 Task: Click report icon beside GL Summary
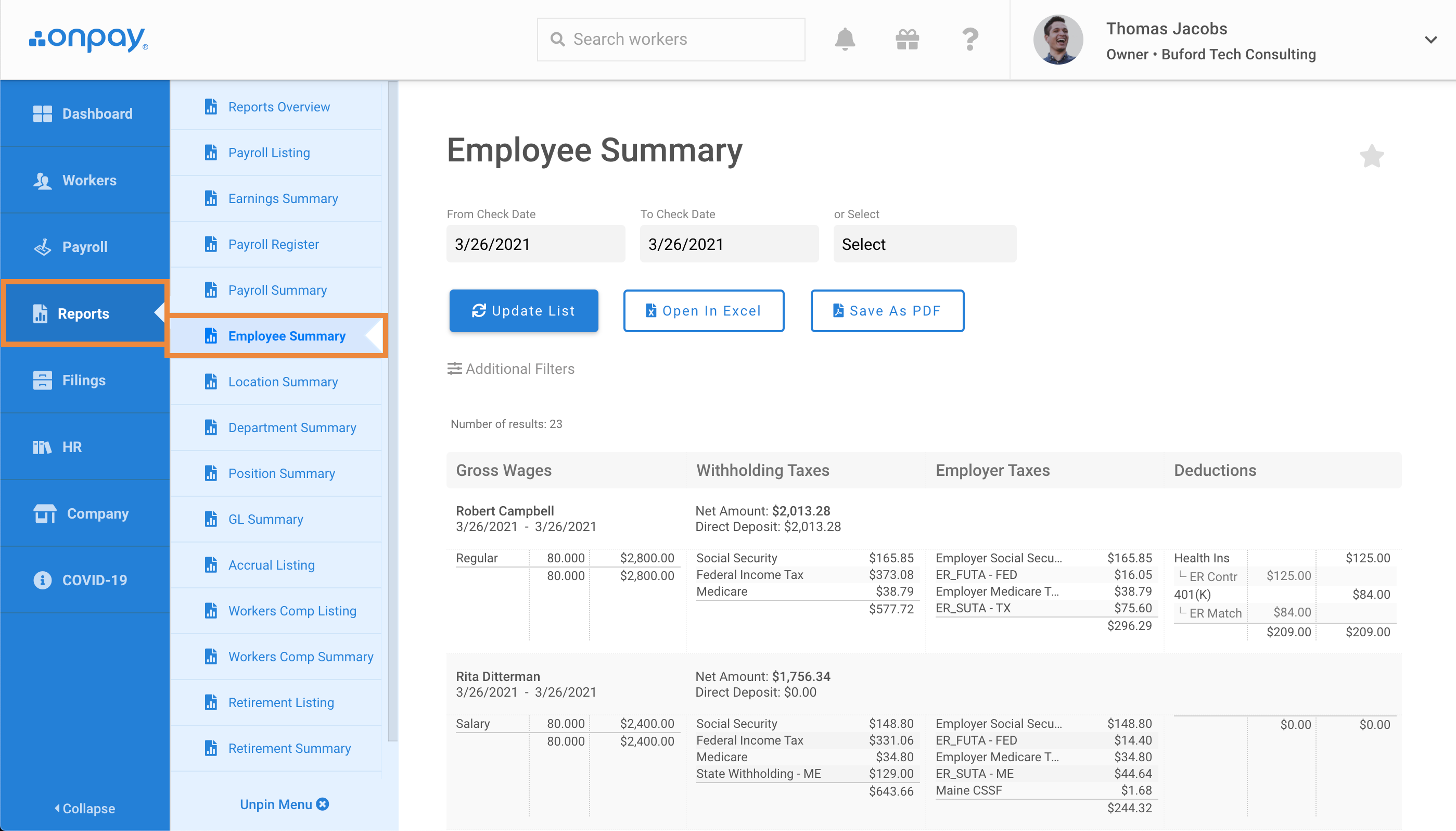[210, 519]
